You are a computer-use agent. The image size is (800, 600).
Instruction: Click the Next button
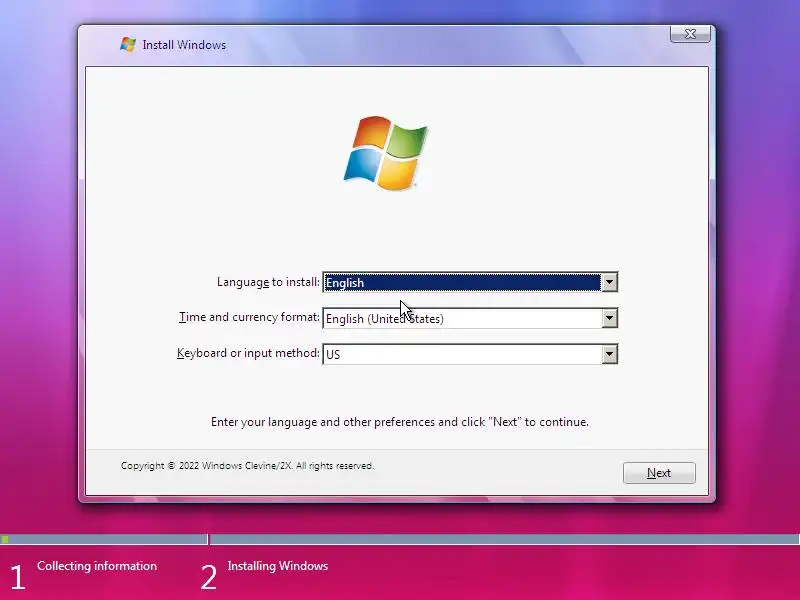pyautogui.click(x=659, y=473)
